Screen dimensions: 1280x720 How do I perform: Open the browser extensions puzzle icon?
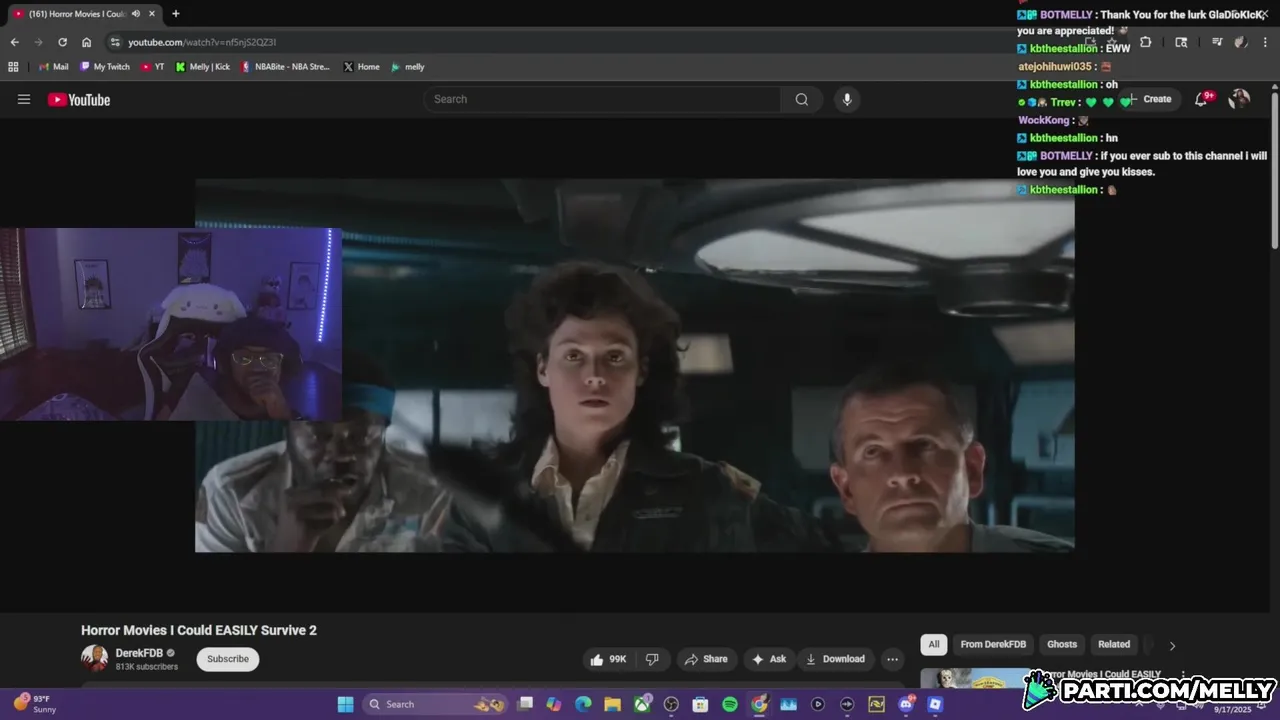point(1146,42)
